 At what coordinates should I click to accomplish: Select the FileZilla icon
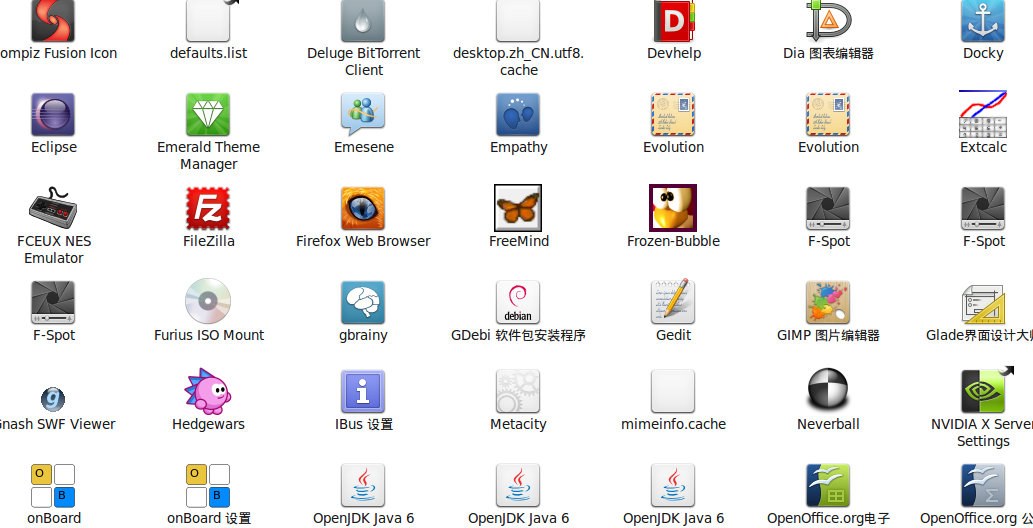[208, 208]
